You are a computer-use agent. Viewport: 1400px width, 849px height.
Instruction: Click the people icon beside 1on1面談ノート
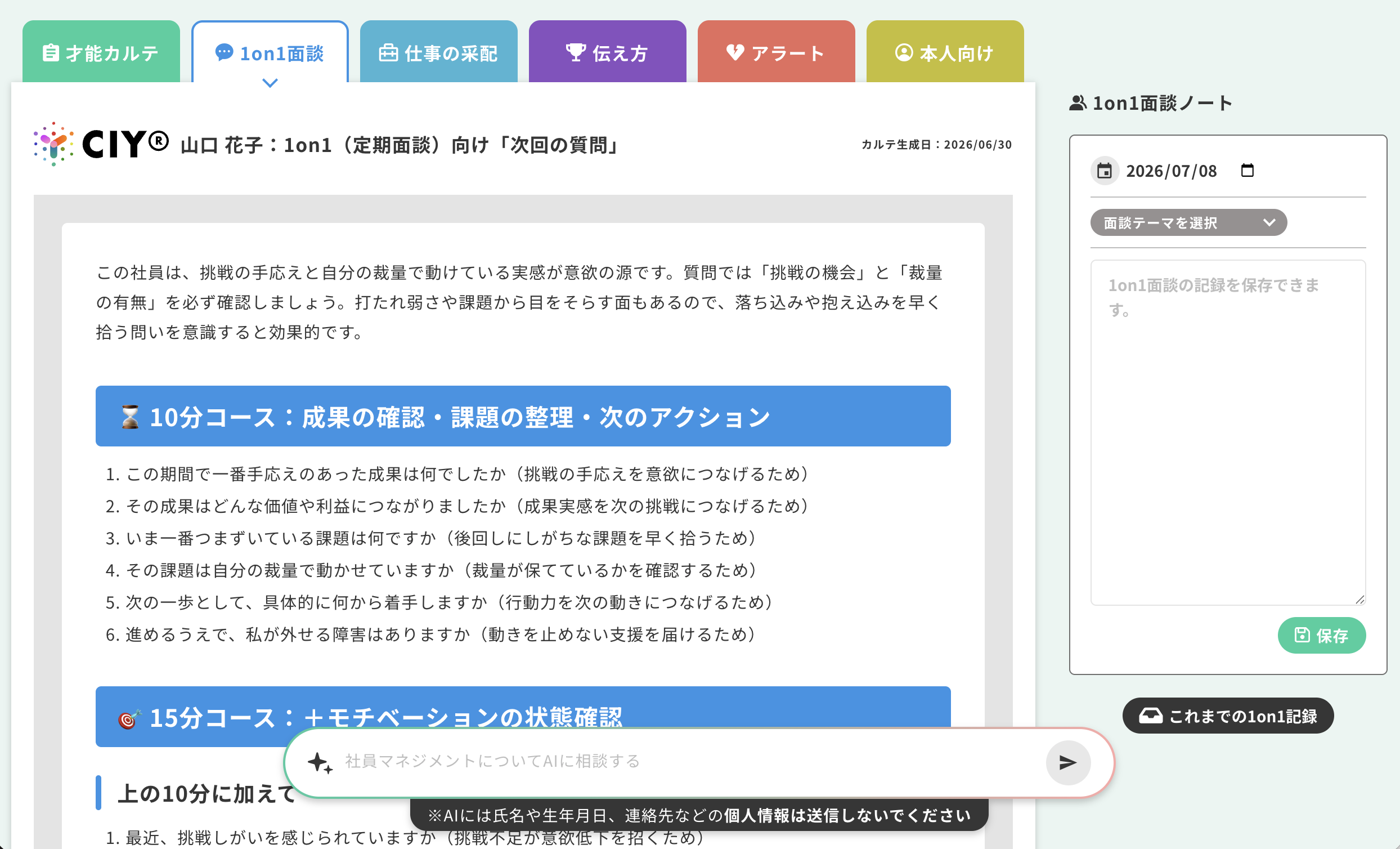pos(1078,103)
